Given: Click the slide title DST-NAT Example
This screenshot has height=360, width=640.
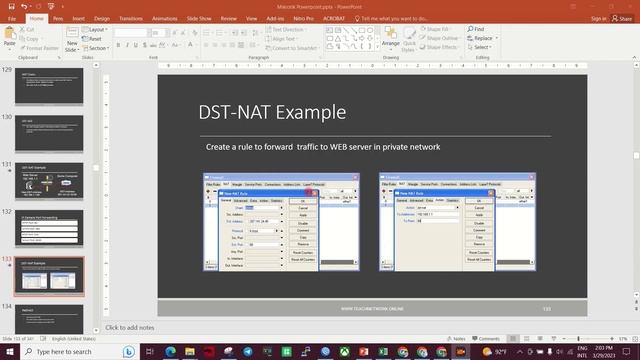Looking at the screenshot, I should [272, 112].
